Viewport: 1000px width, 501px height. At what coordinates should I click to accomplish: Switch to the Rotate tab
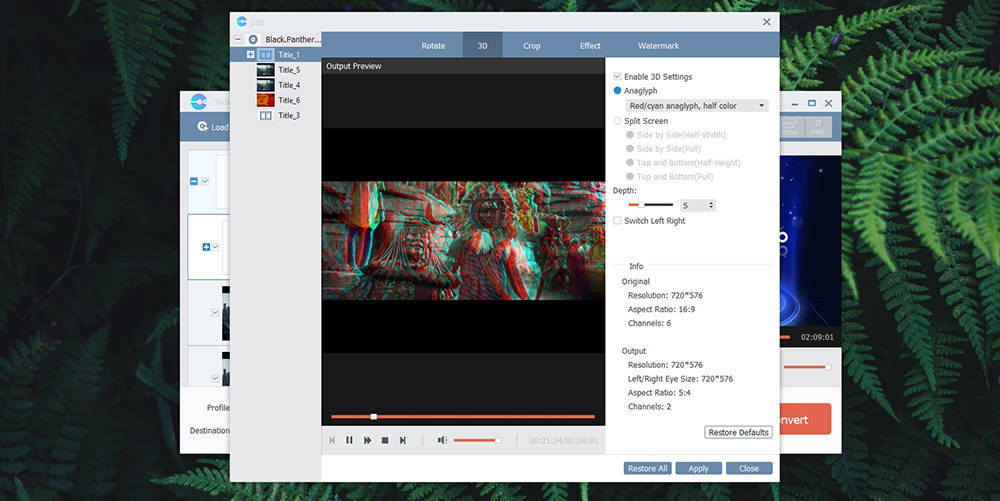click(433, 46)
